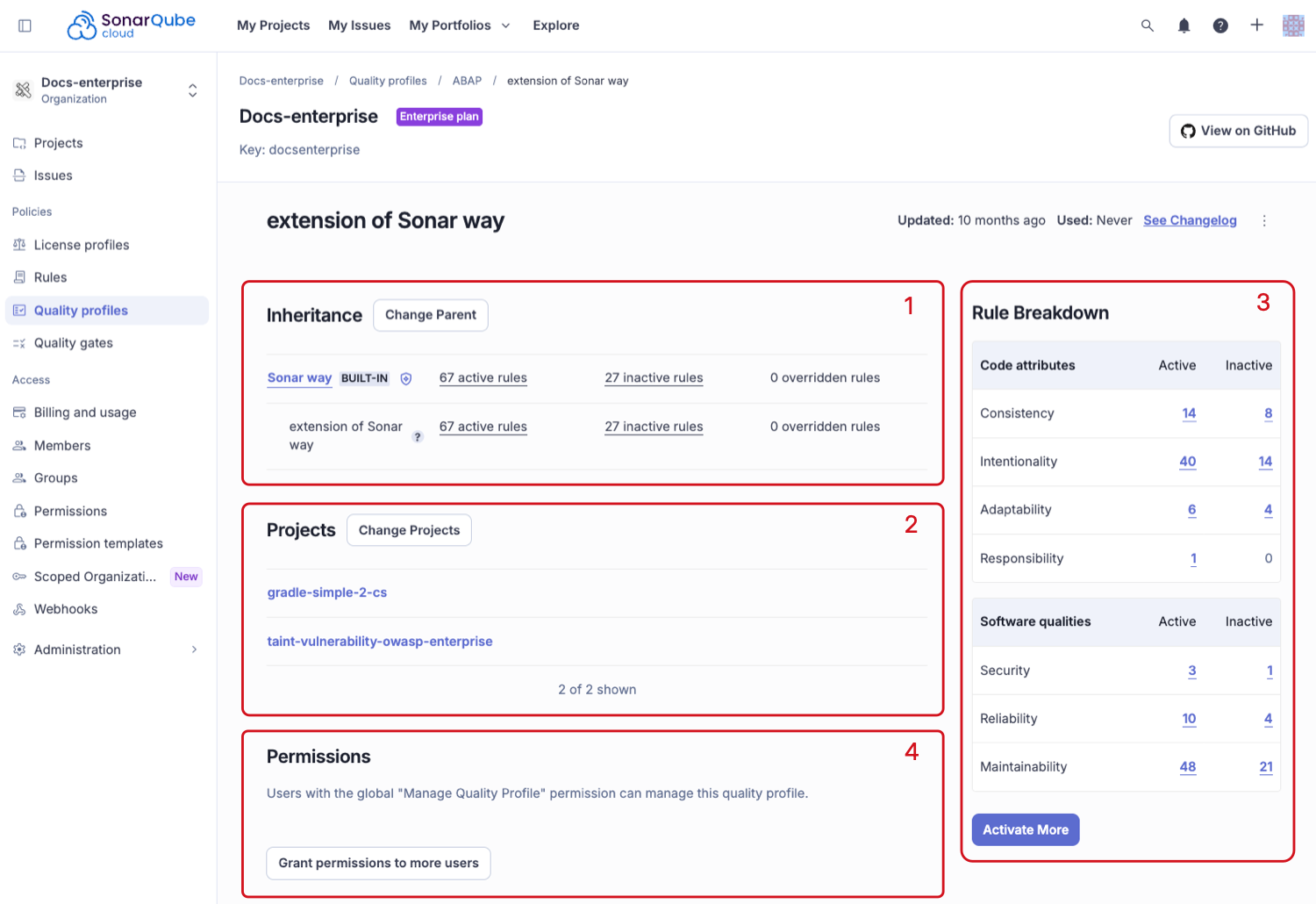The image size is (1316, 904).
Task: Open notifications bell icon
Action: pos(1184,25)
